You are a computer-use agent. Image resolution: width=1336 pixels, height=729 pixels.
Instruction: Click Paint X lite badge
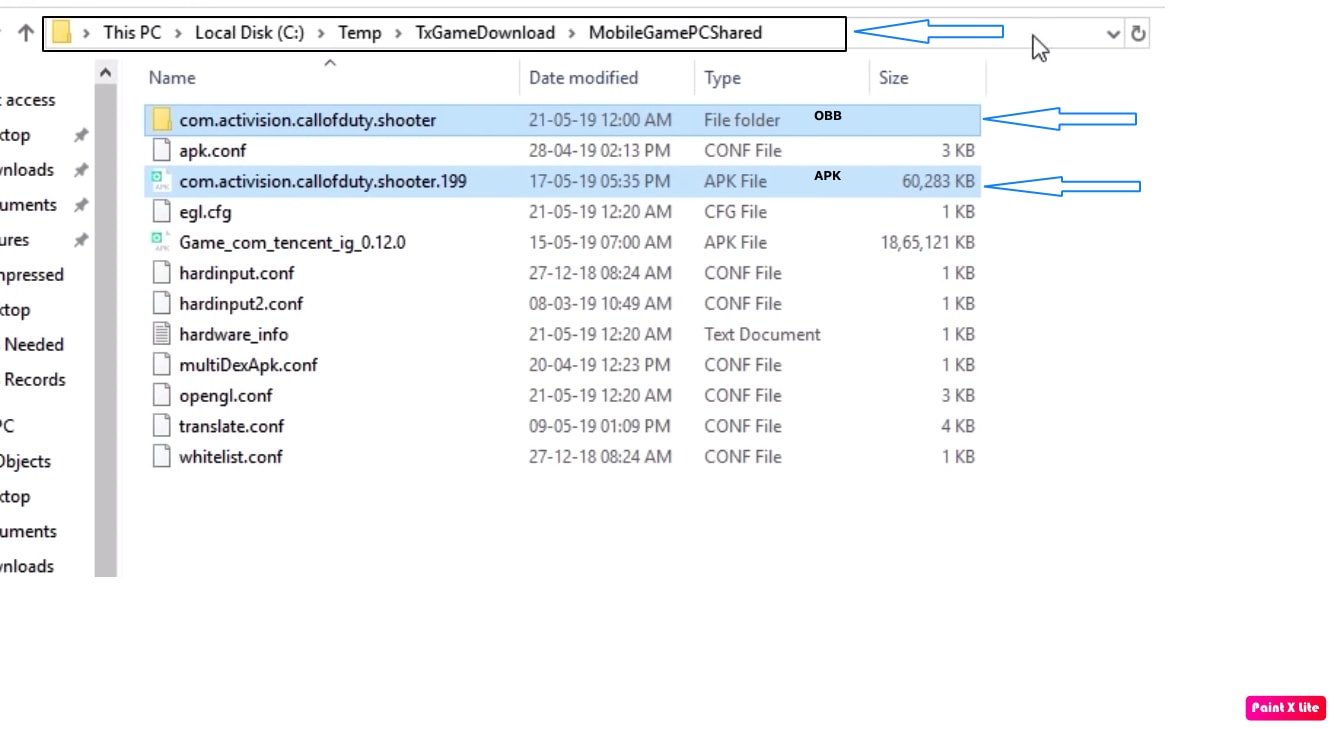pos(1286,708)
